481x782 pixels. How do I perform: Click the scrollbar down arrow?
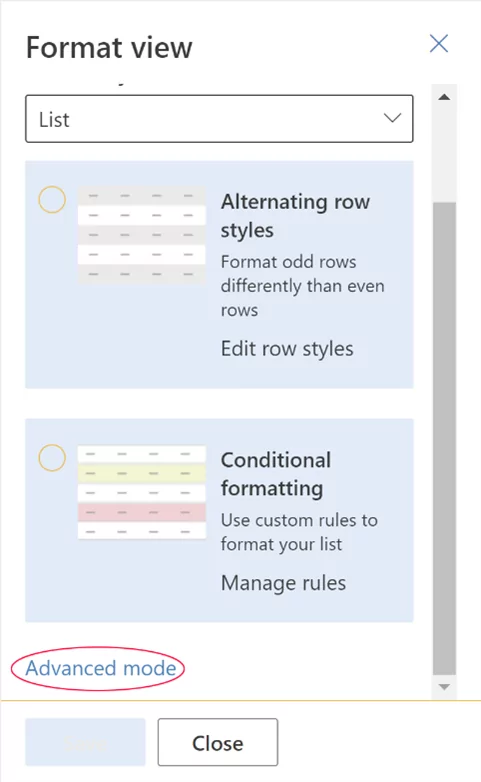(444, 687)
